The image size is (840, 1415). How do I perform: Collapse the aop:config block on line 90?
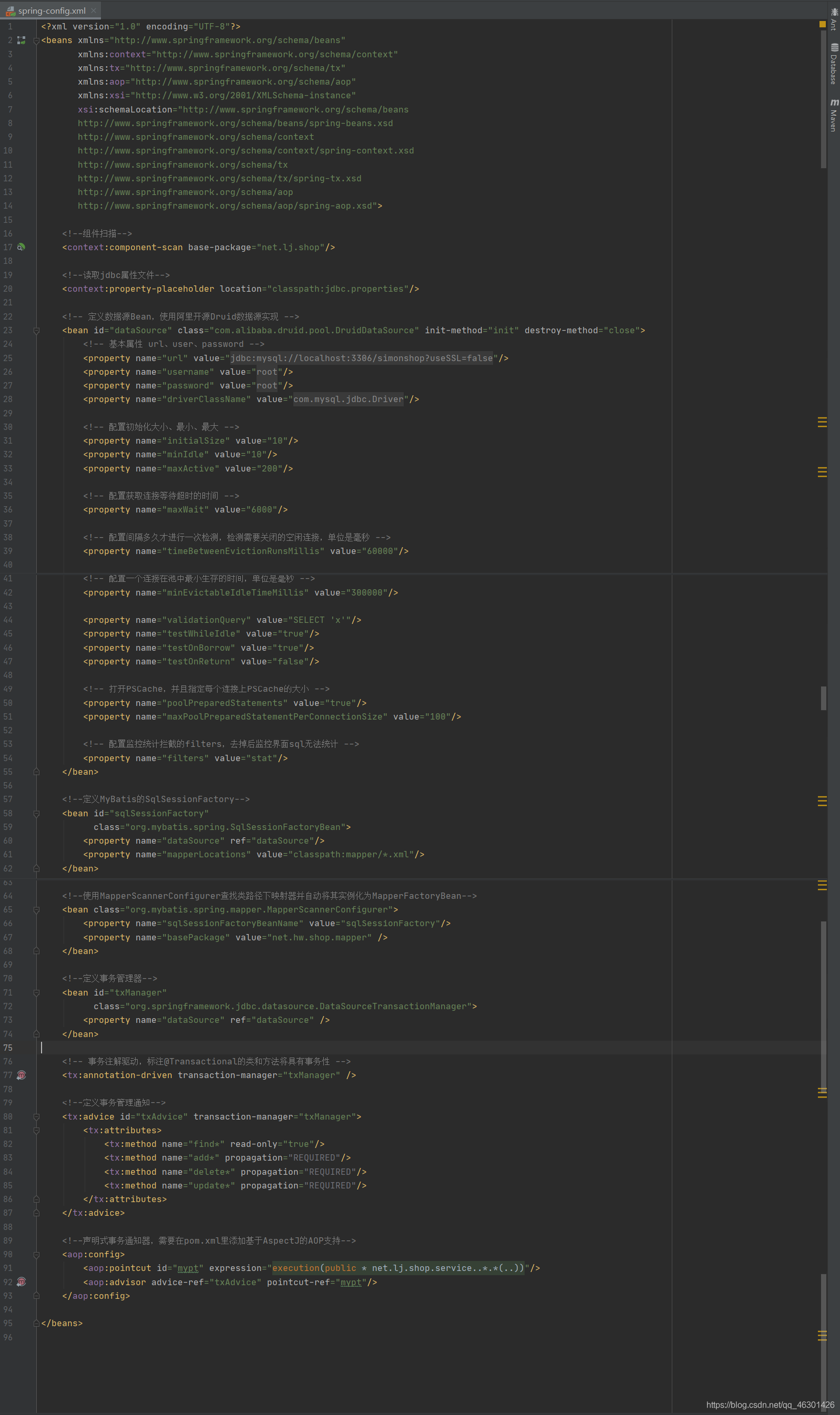click(36, 1255)
